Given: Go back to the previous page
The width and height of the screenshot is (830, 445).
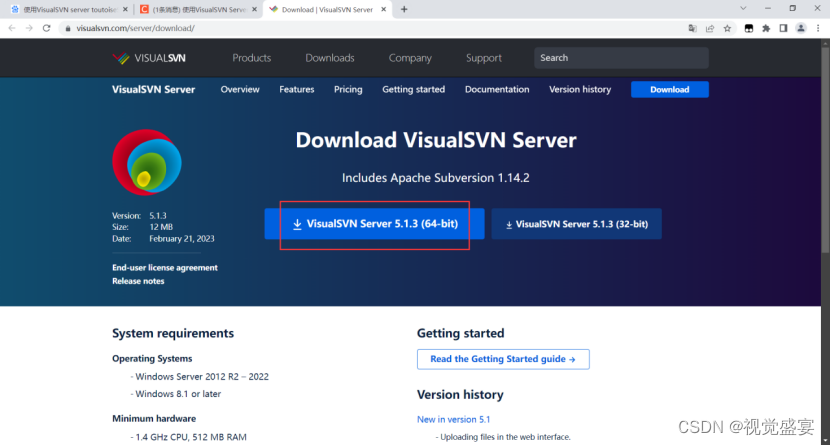Looking at the screenshot, I should [x=12, y=28].
